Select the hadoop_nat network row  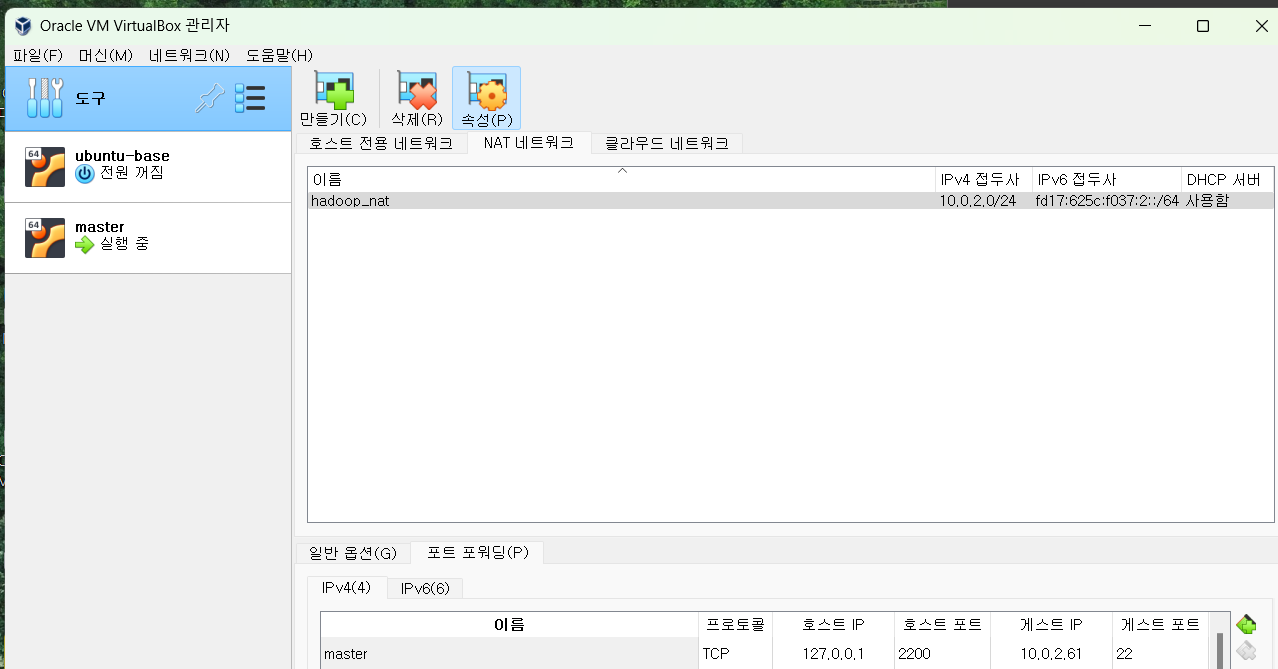click(790, 201)
